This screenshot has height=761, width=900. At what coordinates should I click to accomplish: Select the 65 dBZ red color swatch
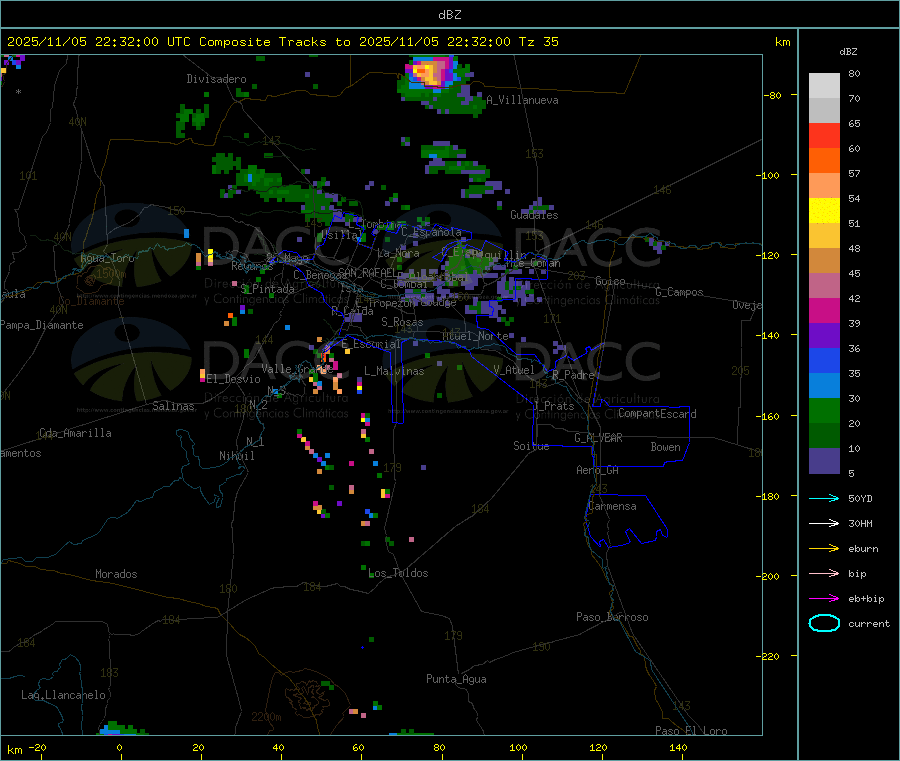click(824, 135)
